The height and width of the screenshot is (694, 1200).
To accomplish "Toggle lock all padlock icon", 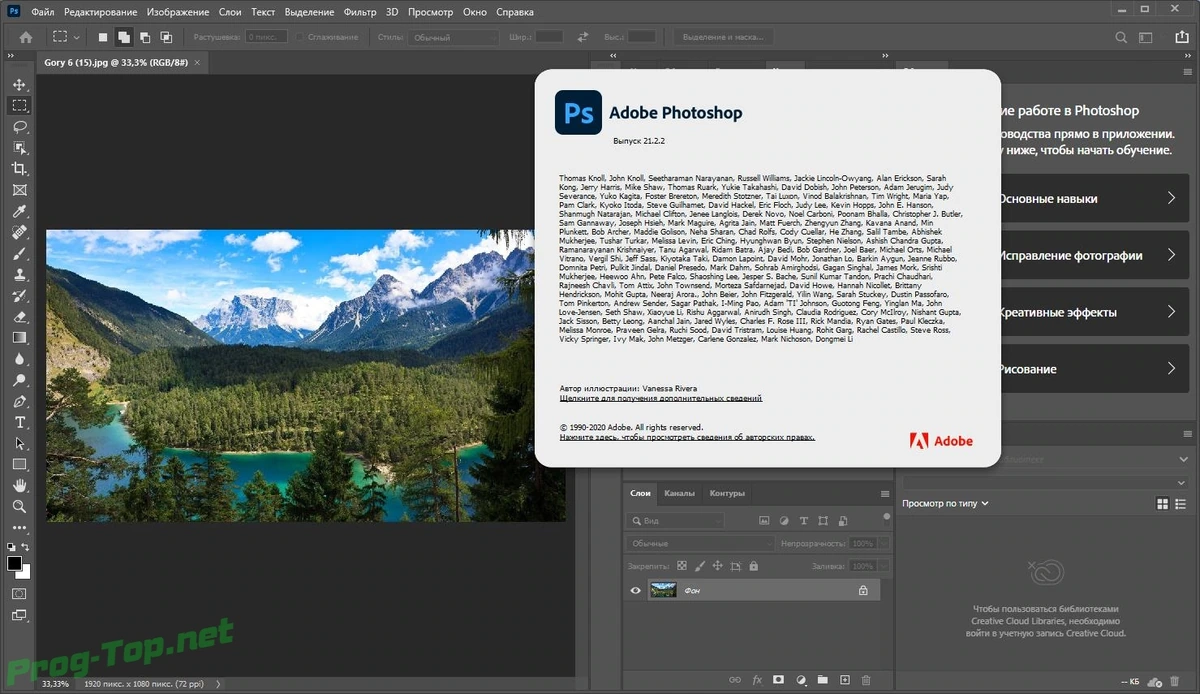I will (x=753, y=566).
